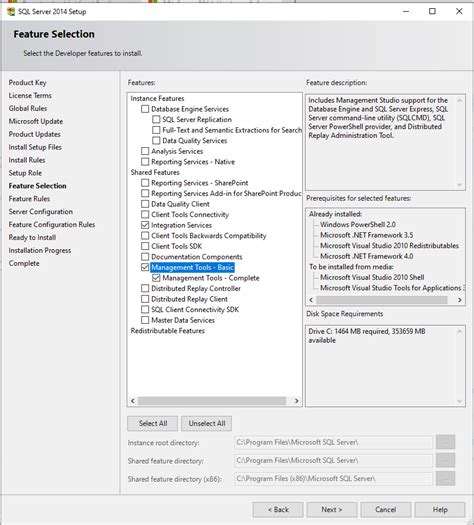Uncheck Management Tools - Basic

click(x=145, y=267)
